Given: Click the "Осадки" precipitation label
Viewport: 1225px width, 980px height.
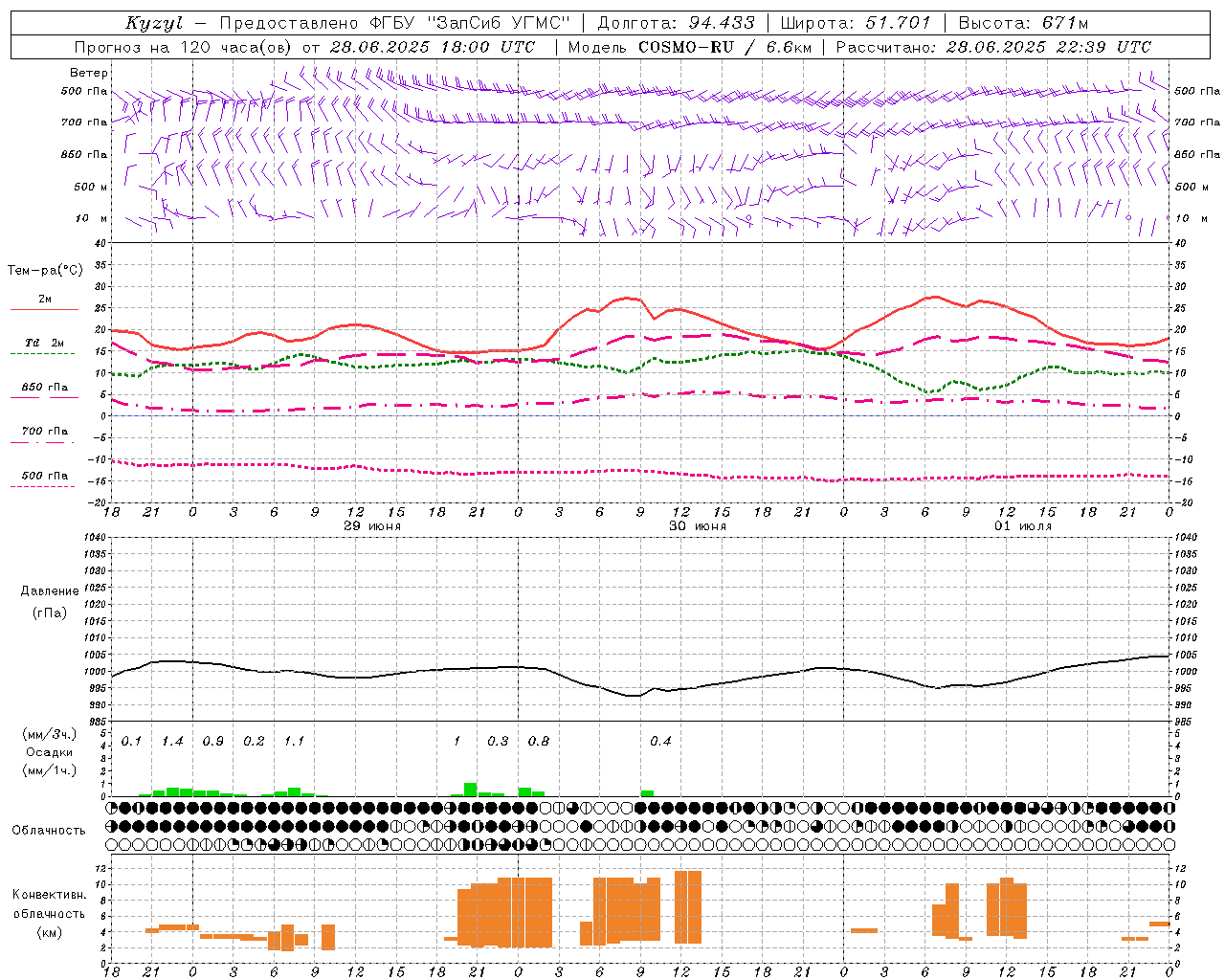Looking at the screenshot, I should point(50,752).
